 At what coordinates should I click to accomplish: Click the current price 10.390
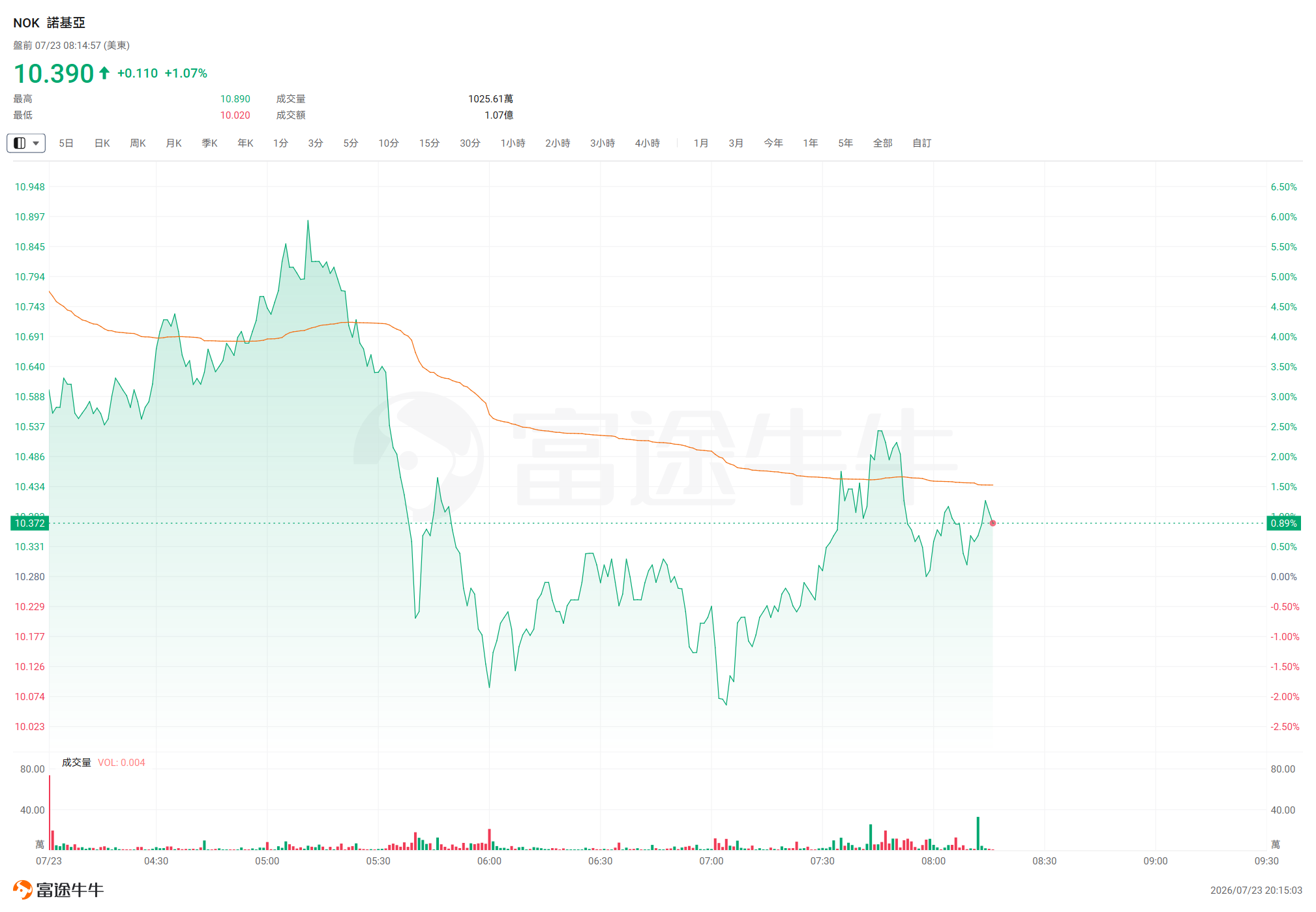click(54, 74)
